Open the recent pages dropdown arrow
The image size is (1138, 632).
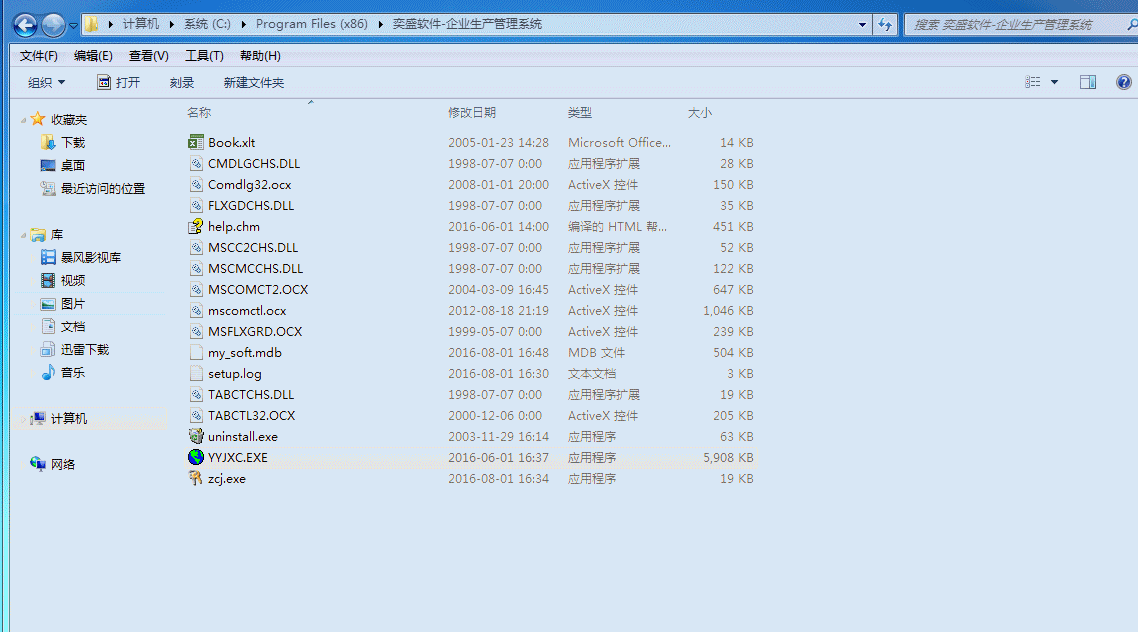pyautogui.click(x=73, y=25)
